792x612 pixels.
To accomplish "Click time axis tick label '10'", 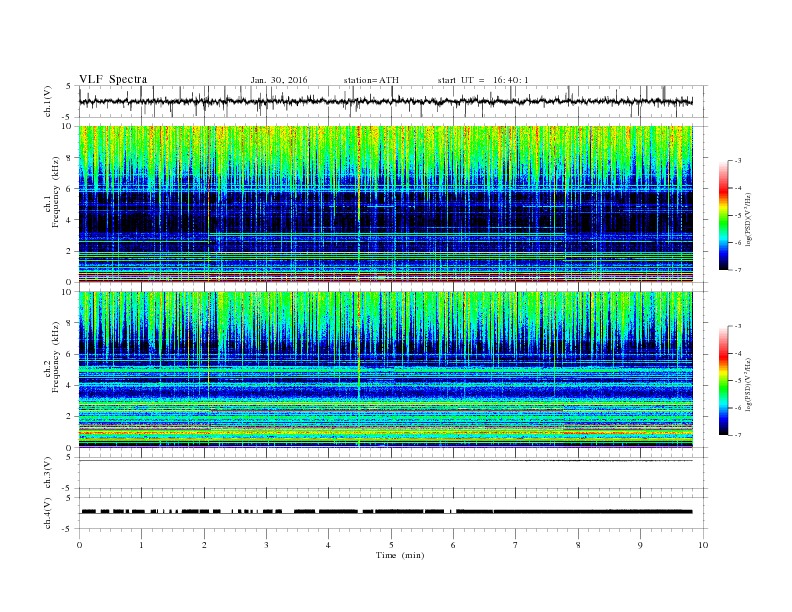I will [x=703, y=545].
